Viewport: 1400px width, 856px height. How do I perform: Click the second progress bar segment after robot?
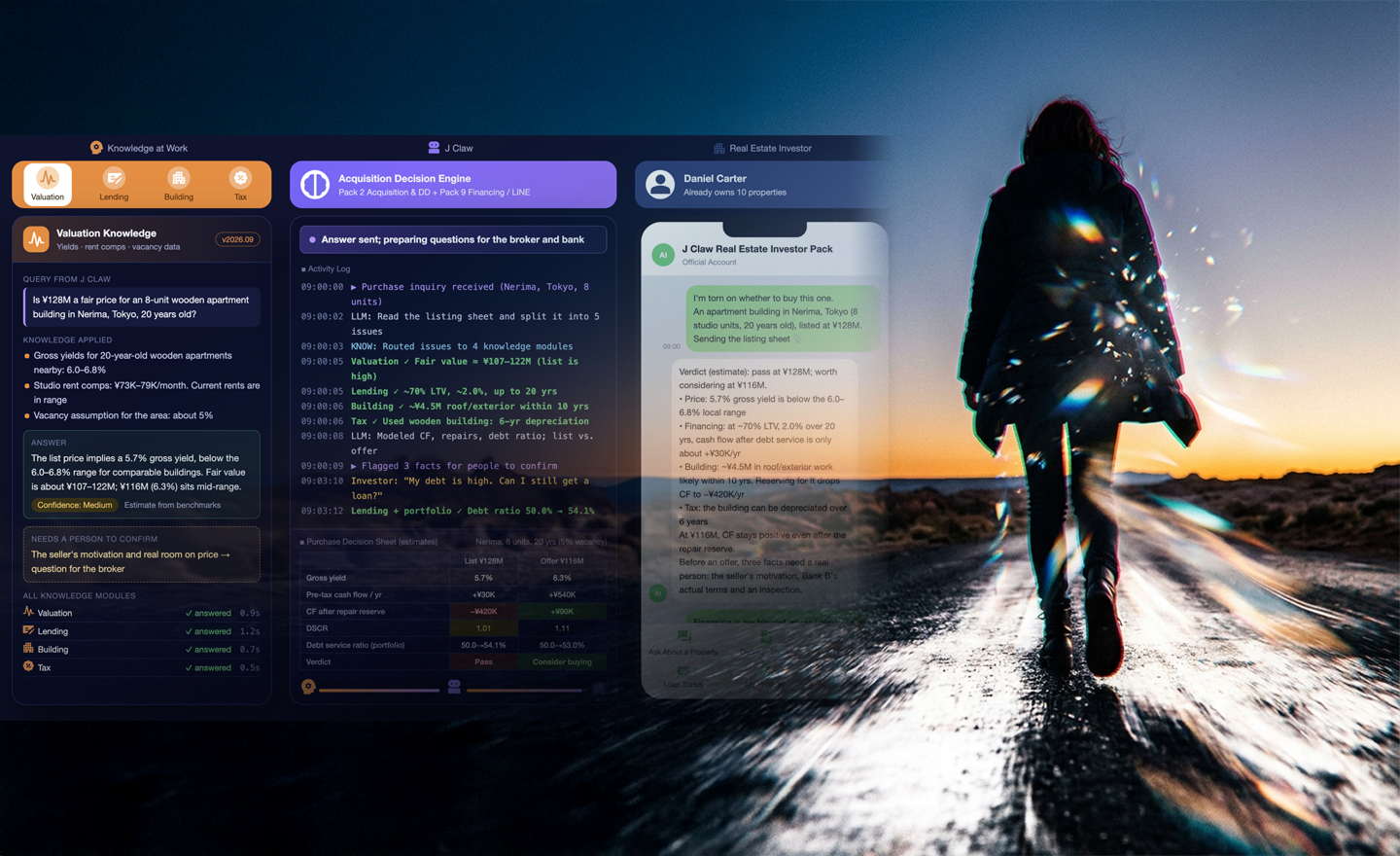pos(525,691)
